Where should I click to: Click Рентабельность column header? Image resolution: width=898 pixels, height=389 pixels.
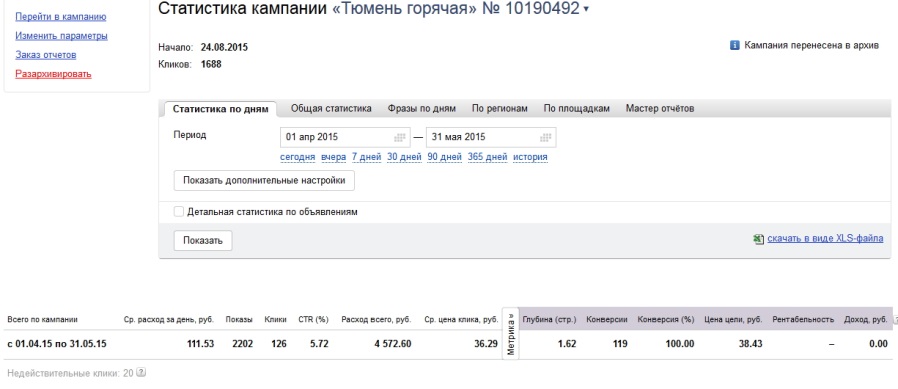tap(803, 320)
